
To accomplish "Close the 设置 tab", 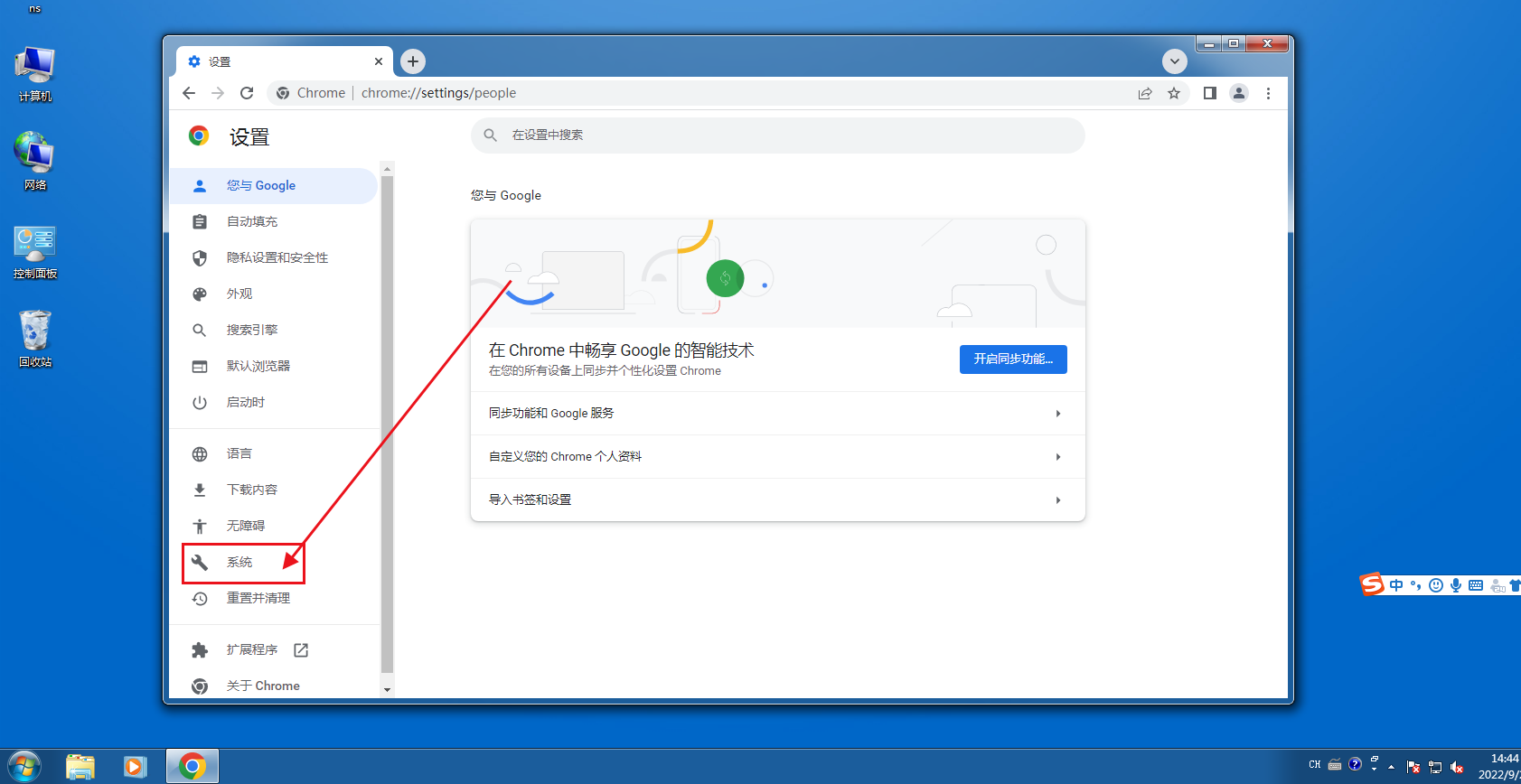I will (379, 61).
